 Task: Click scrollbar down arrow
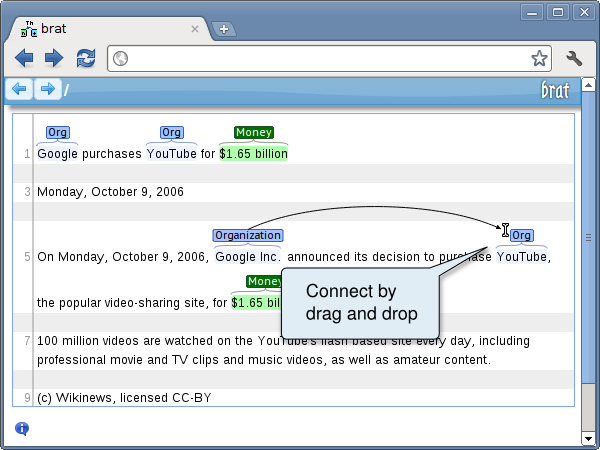pyautogui.click(x=588, y=438)
